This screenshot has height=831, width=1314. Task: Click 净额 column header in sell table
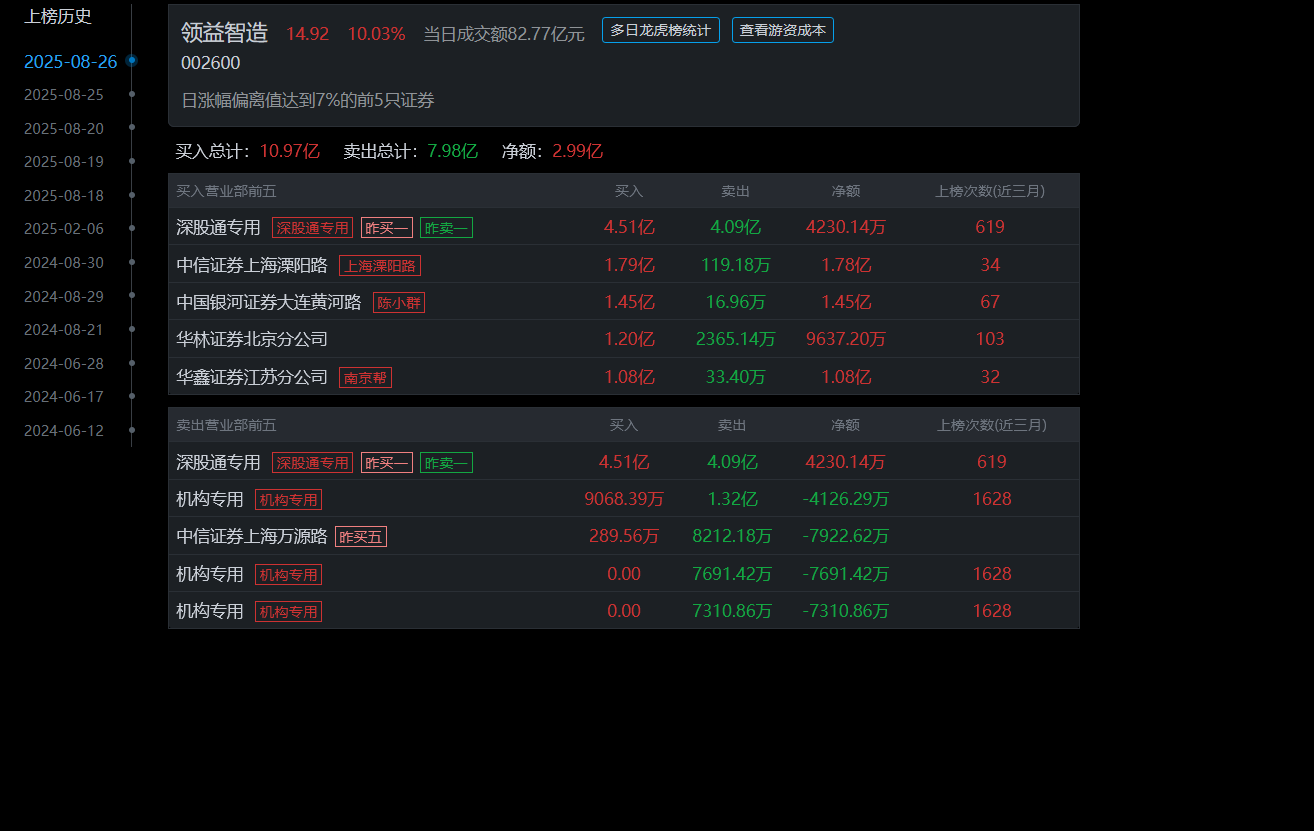(x=845, y=425)
